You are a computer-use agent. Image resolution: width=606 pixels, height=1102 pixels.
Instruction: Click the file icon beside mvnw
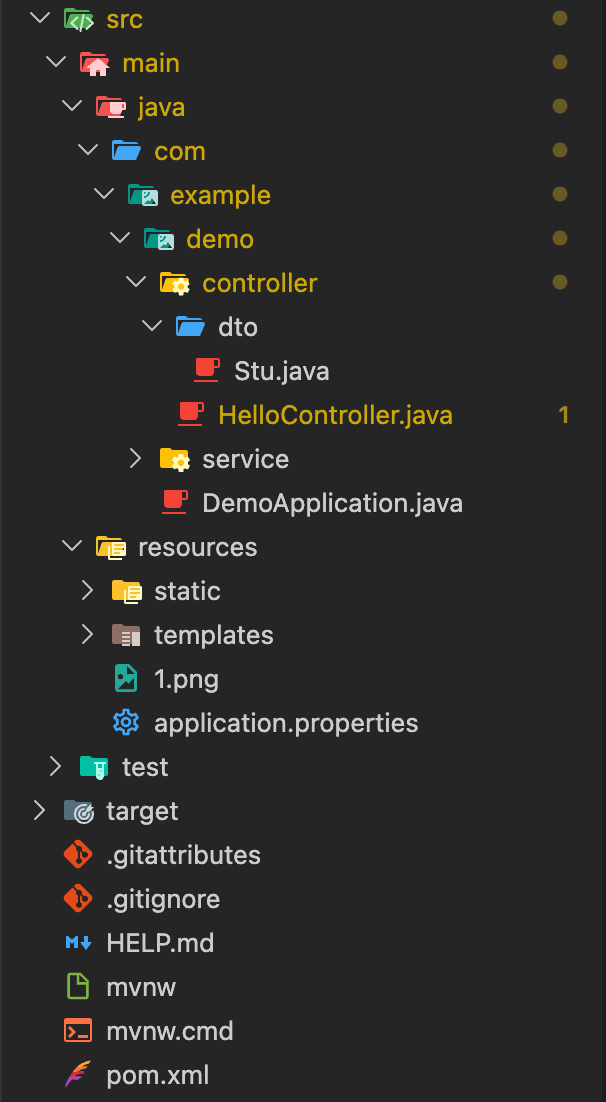(77, 987)
